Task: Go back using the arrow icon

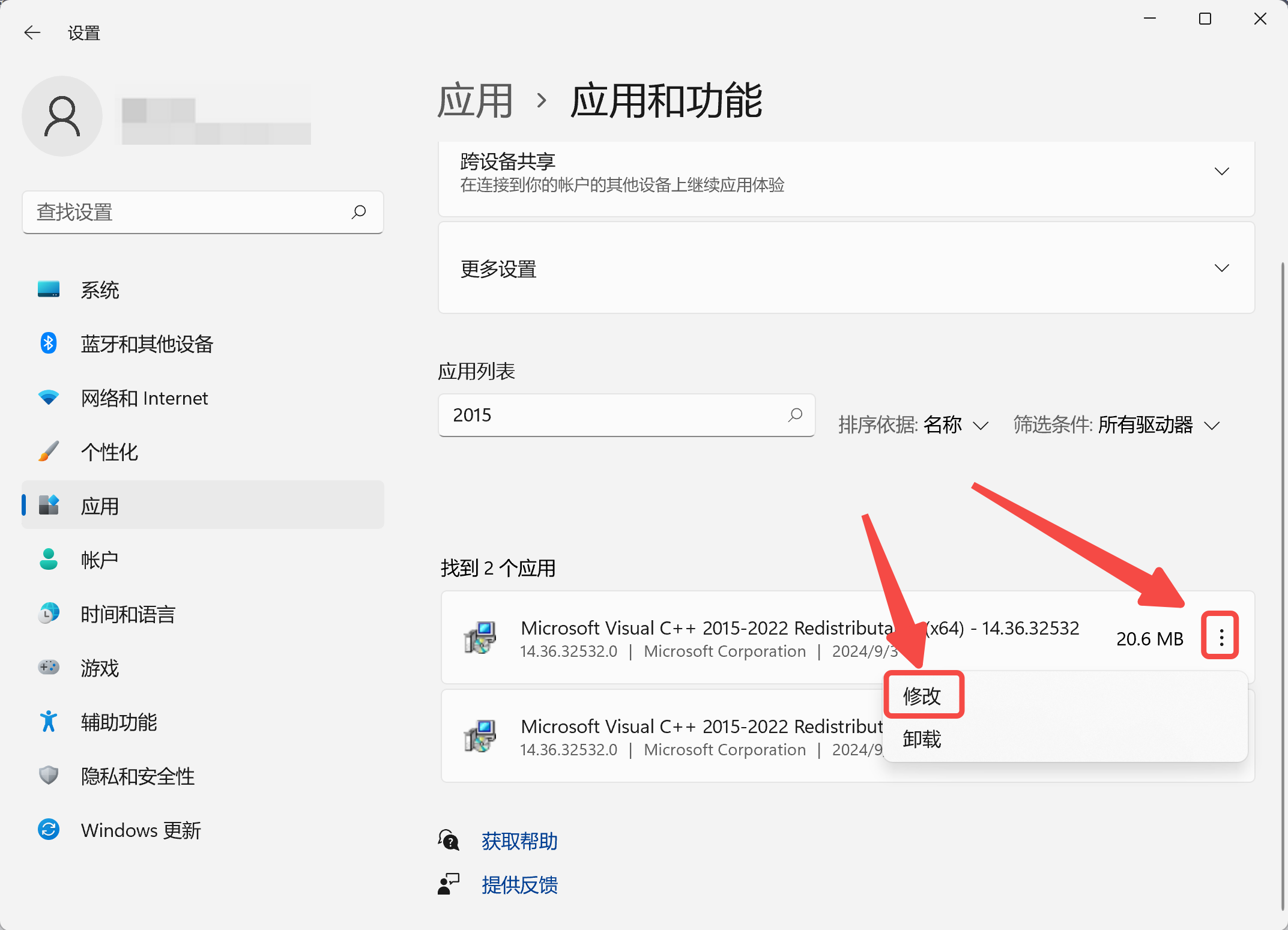Action: [32, 32]
